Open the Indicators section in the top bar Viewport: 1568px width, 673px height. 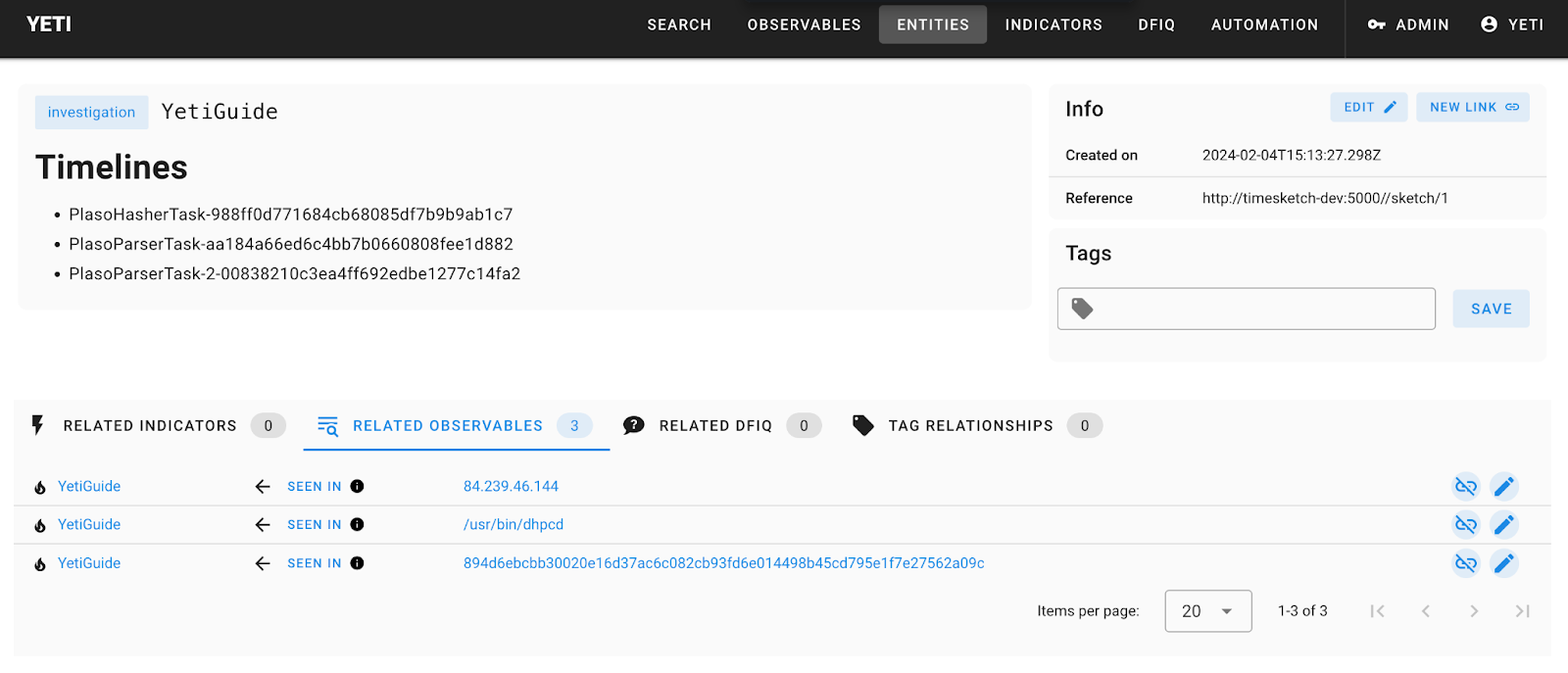1053,24
